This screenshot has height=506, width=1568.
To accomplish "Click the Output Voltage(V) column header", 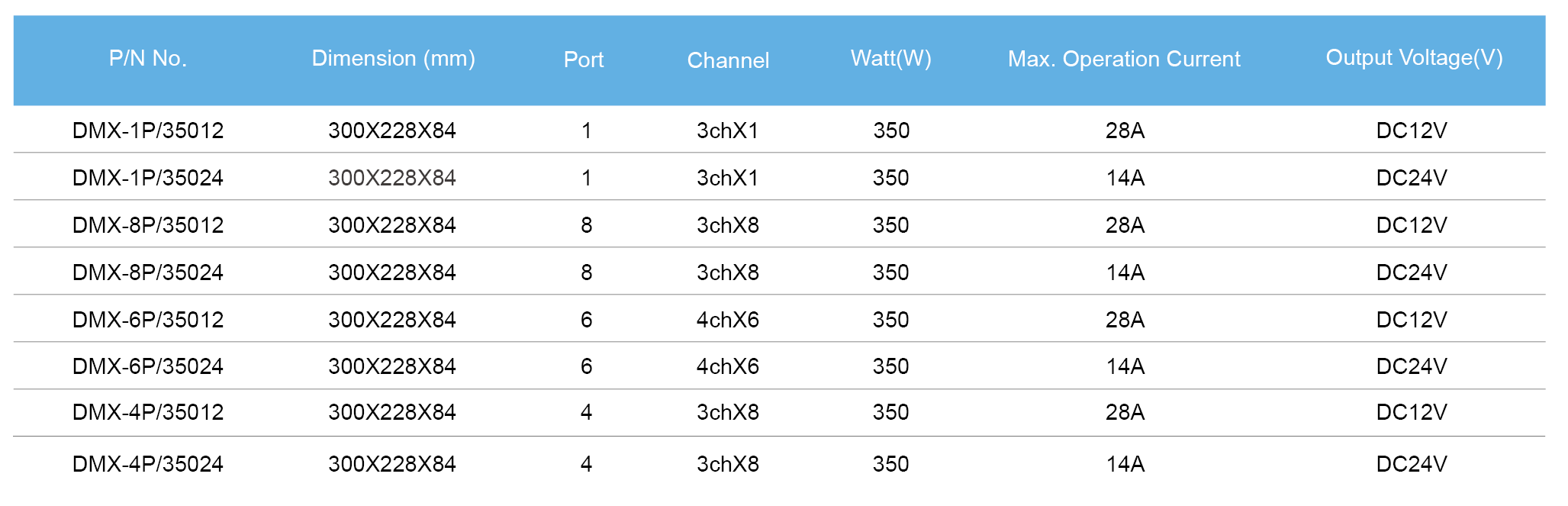I will pos(1414,58).
